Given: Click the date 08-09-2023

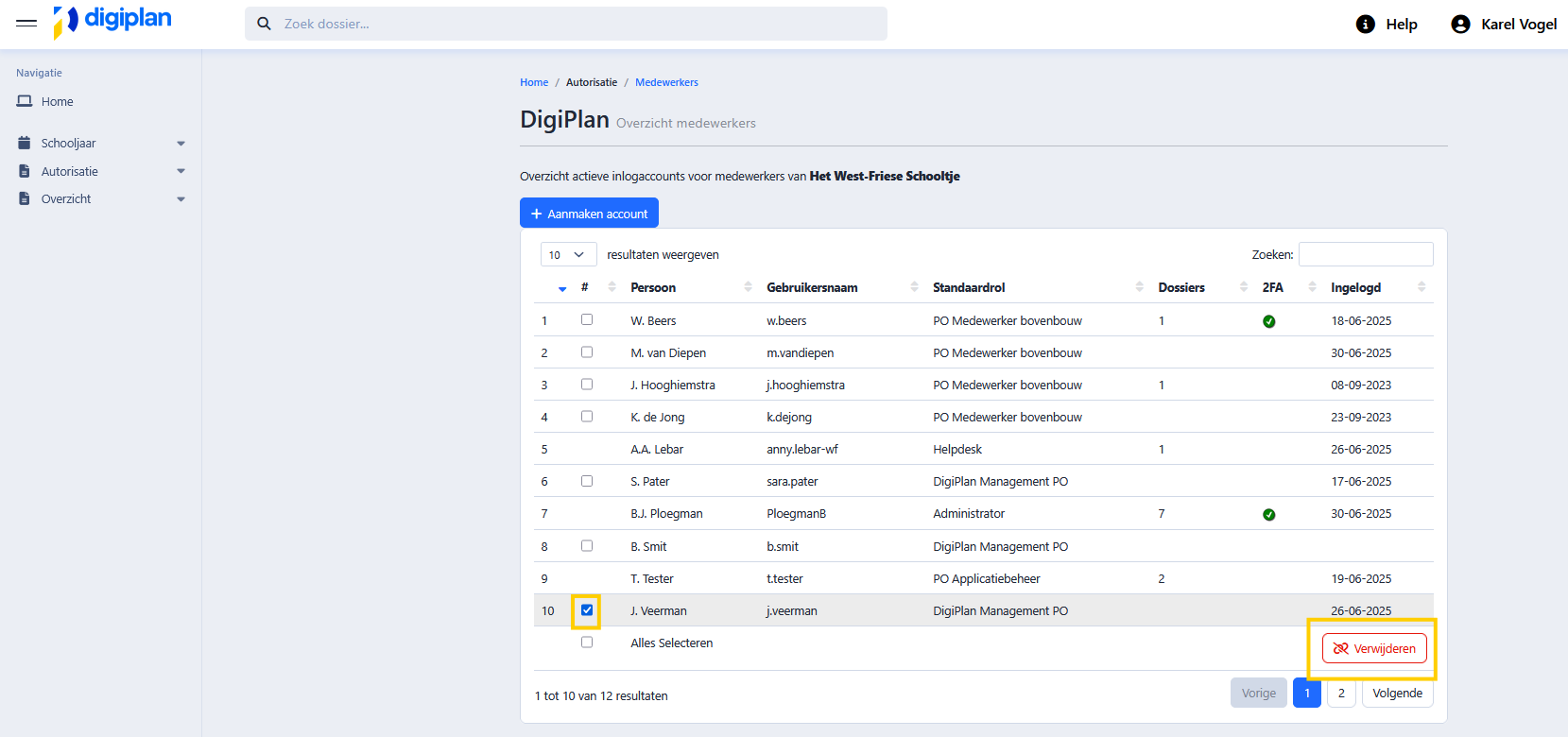Looking at the screenshot, I should tap(1361, 385).
